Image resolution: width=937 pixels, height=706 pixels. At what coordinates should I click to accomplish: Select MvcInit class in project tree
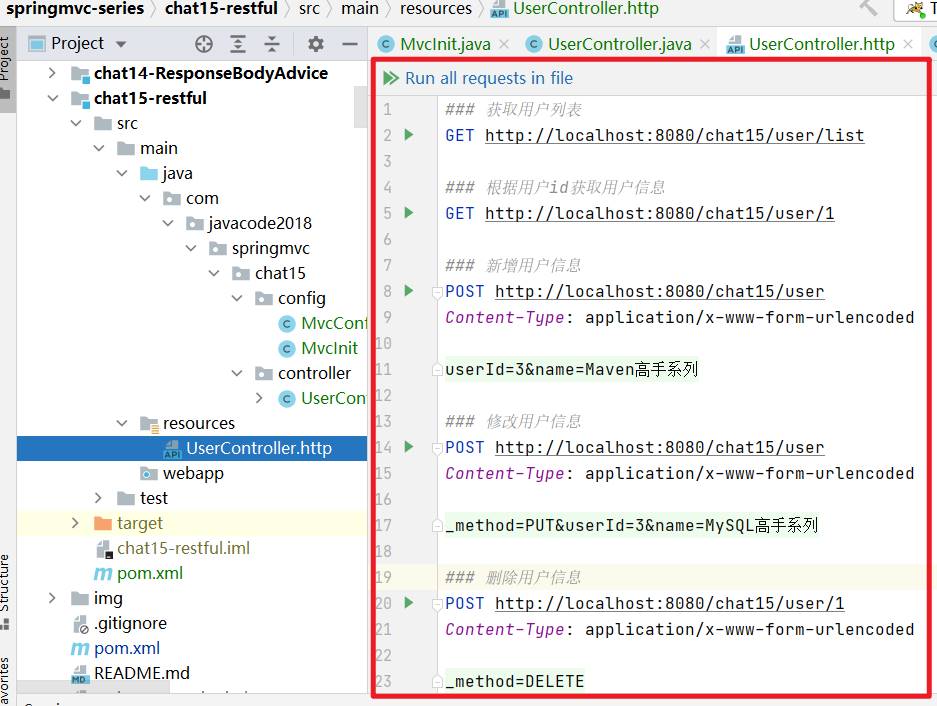tap(319, 348)
